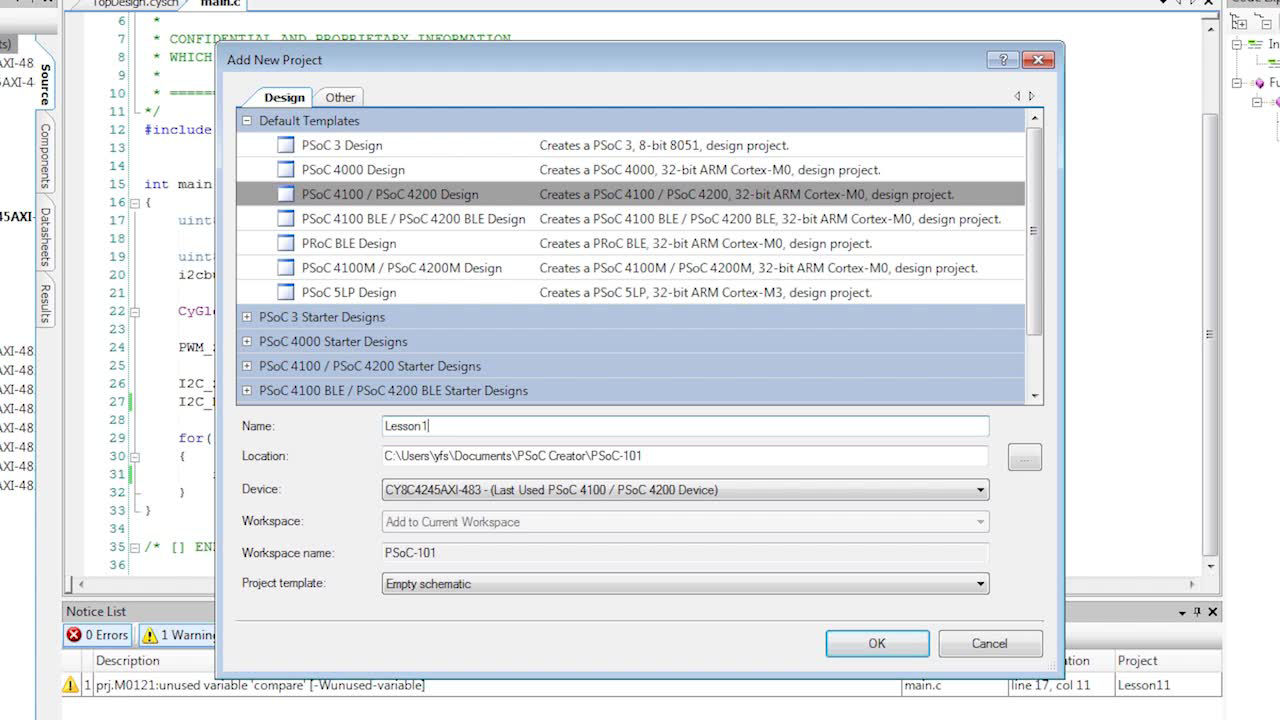Screen dimensions: 1280x720
Task: Select the PSoC 5LP Design template icon
Action: pyautogui.click(x=286, y=292)
